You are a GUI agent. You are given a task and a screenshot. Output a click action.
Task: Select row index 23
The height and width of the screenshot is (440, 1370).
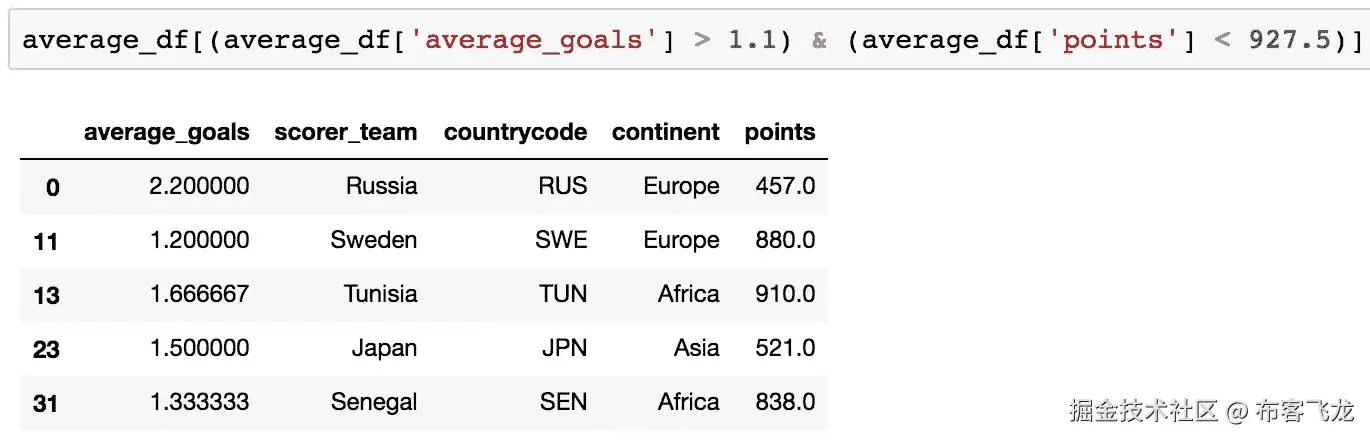pos(46,349)
